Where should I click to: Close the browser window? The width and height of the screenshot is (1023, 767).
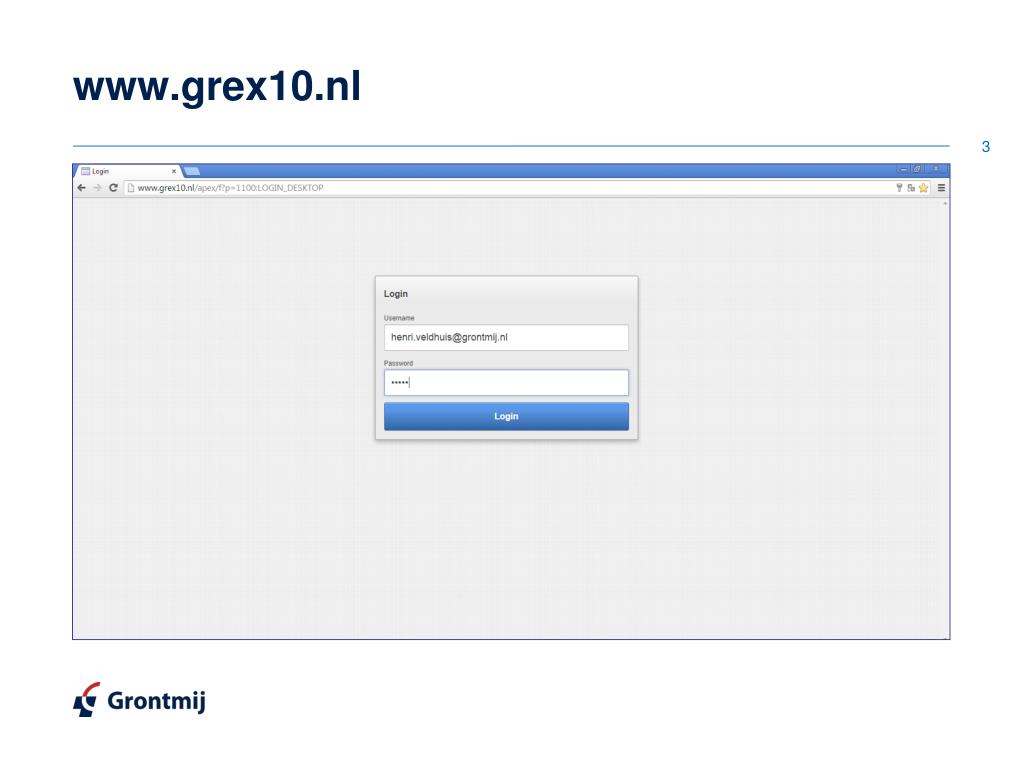936,169
